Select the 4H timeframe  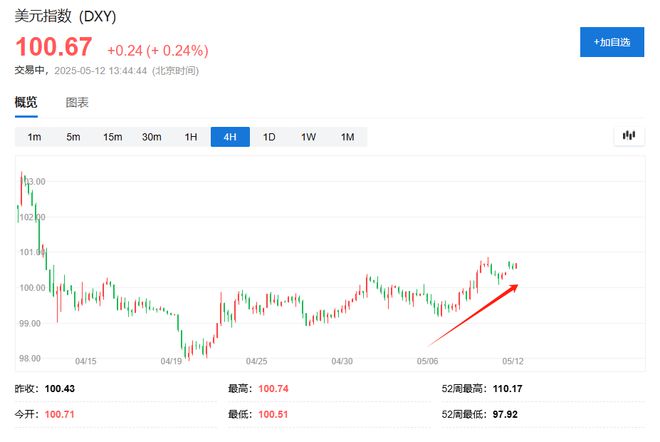230,137
